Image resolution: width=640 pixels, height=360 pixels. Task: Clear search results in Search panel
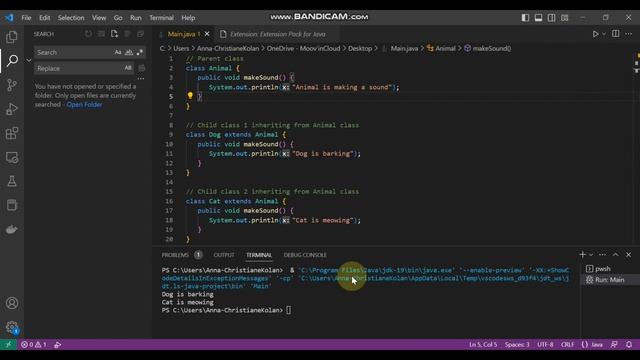[x=101, y=34]
